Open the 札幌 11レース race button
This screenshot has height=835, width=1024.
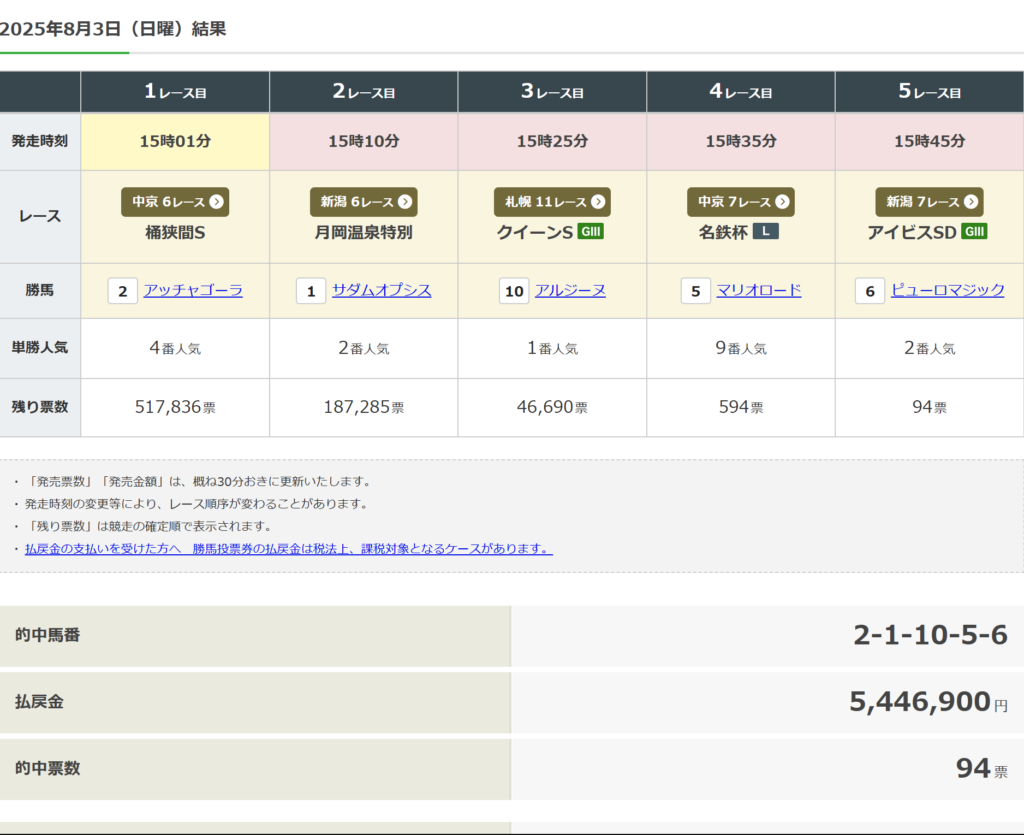point(552,202)
